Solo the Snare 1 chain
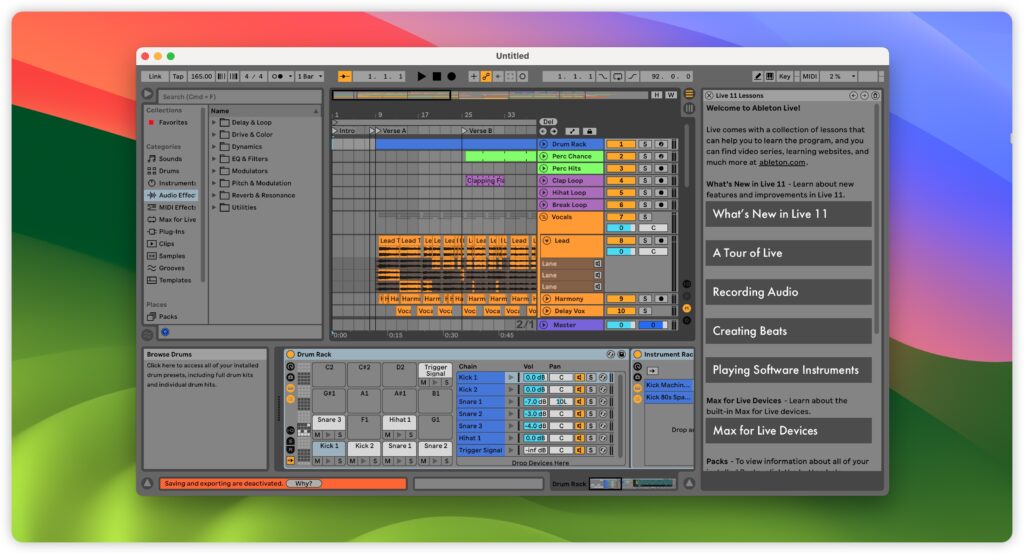The width and height of the screenshot is (1024, 554). [x=591, y=402]
